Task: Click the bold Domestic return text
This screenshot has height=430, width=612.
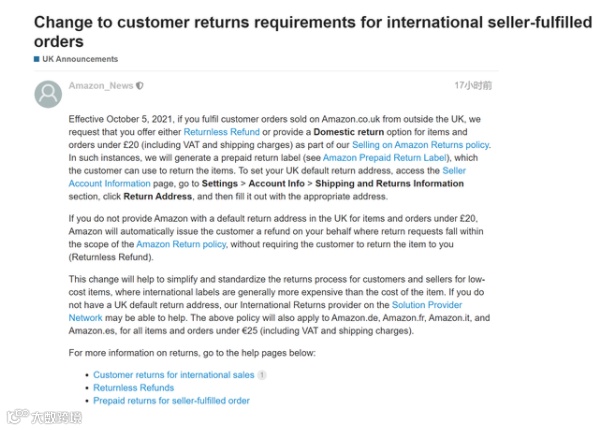Action: (x=349, y=132)
